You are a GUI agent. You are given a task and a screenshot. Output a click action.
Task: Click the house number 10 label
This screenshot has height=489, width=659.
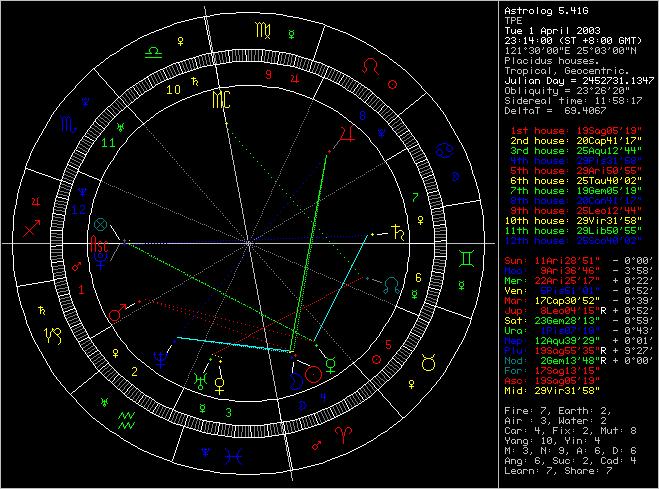pos(173,89)
